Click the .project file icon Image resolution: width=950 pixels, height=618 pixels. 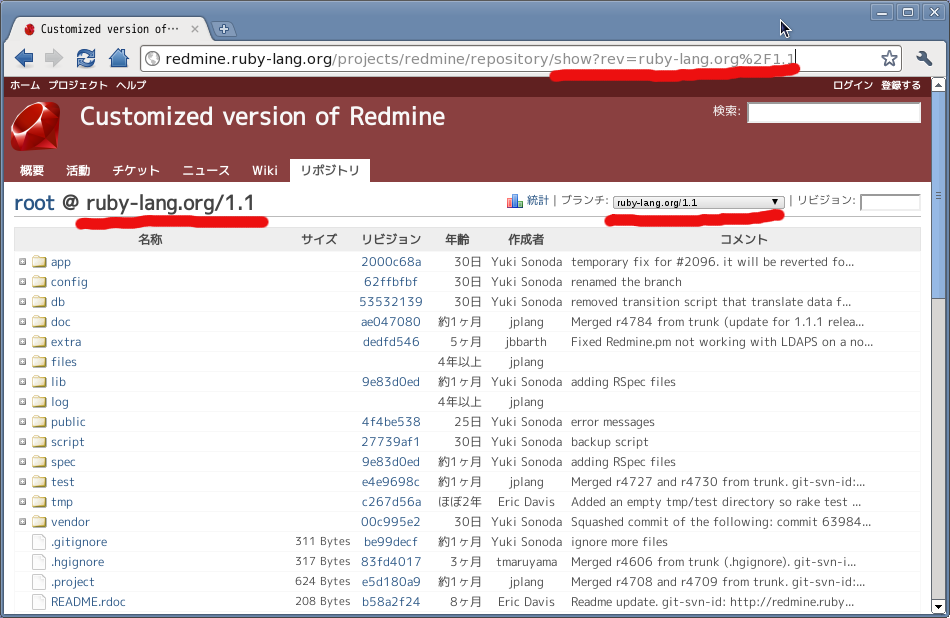pos(39,581)
